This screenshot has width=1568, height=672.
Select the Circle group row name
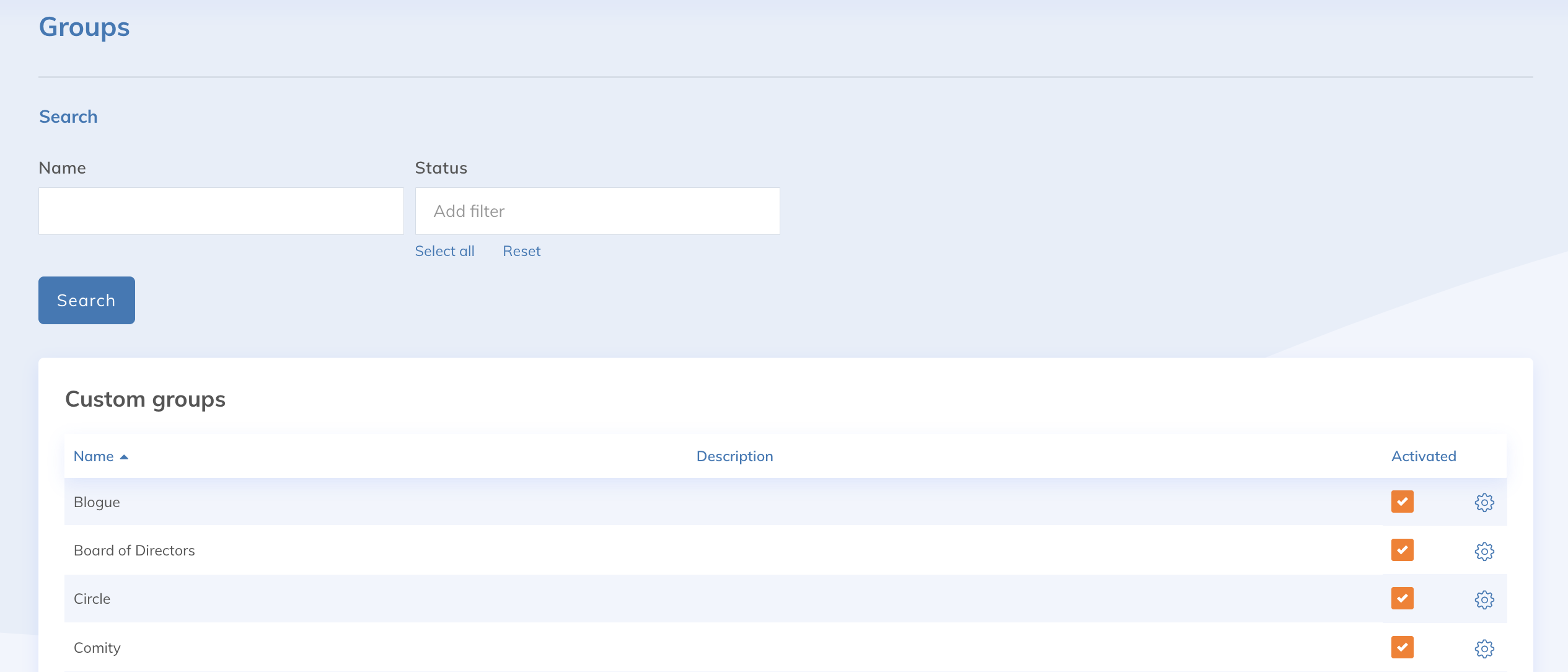coord(92,599)
